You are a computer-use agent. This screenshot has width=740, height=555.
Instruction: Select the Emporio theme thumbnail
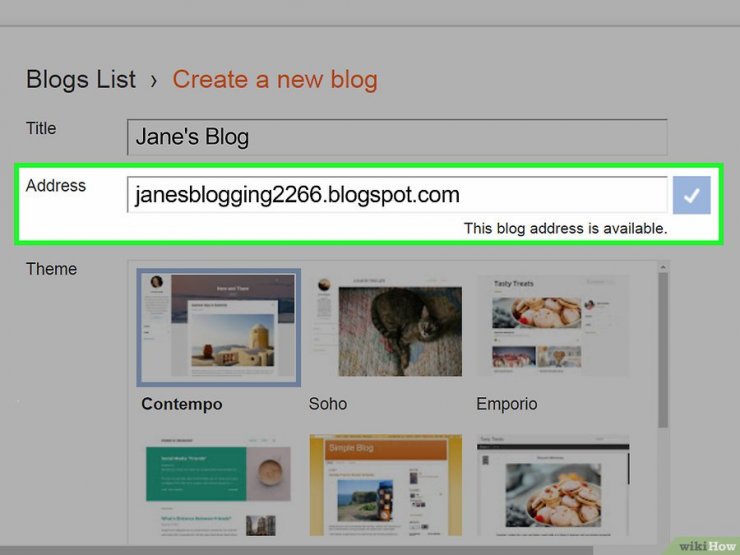(x=553, y=326)
